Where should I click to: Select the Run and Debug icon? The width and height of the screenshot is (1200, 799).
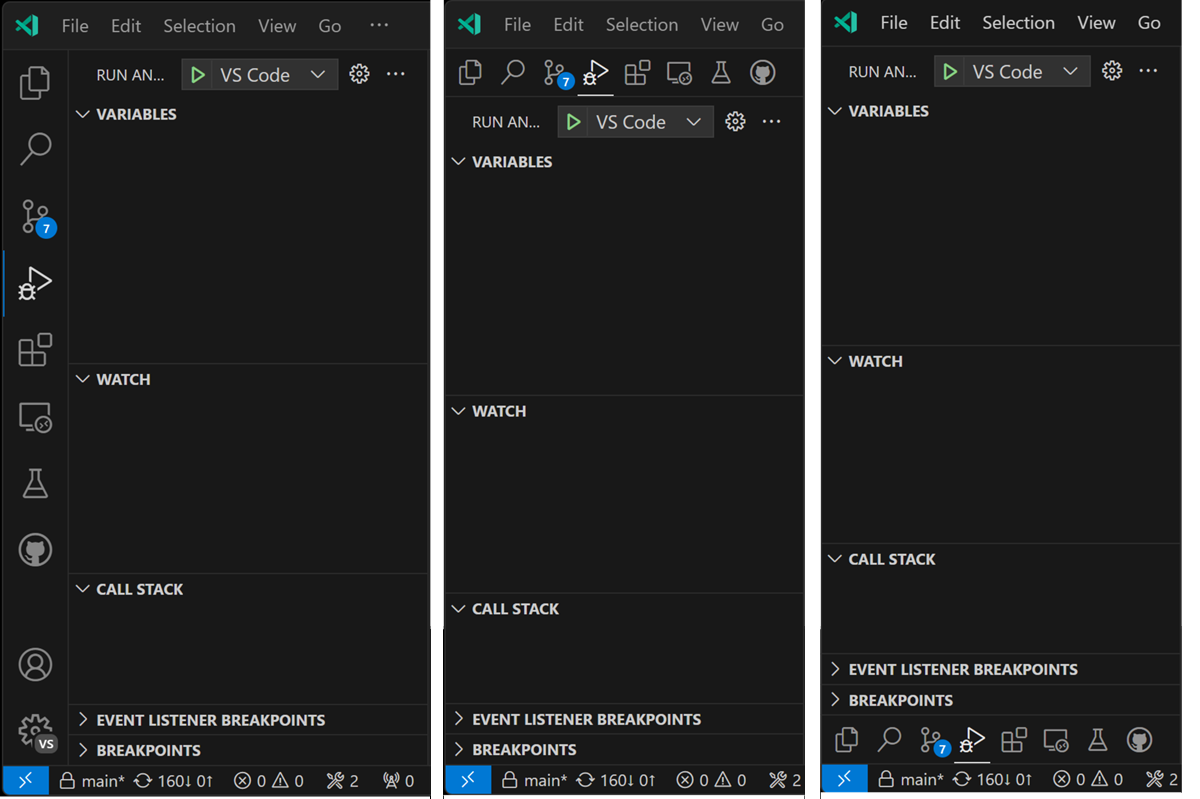coord(34,283)
